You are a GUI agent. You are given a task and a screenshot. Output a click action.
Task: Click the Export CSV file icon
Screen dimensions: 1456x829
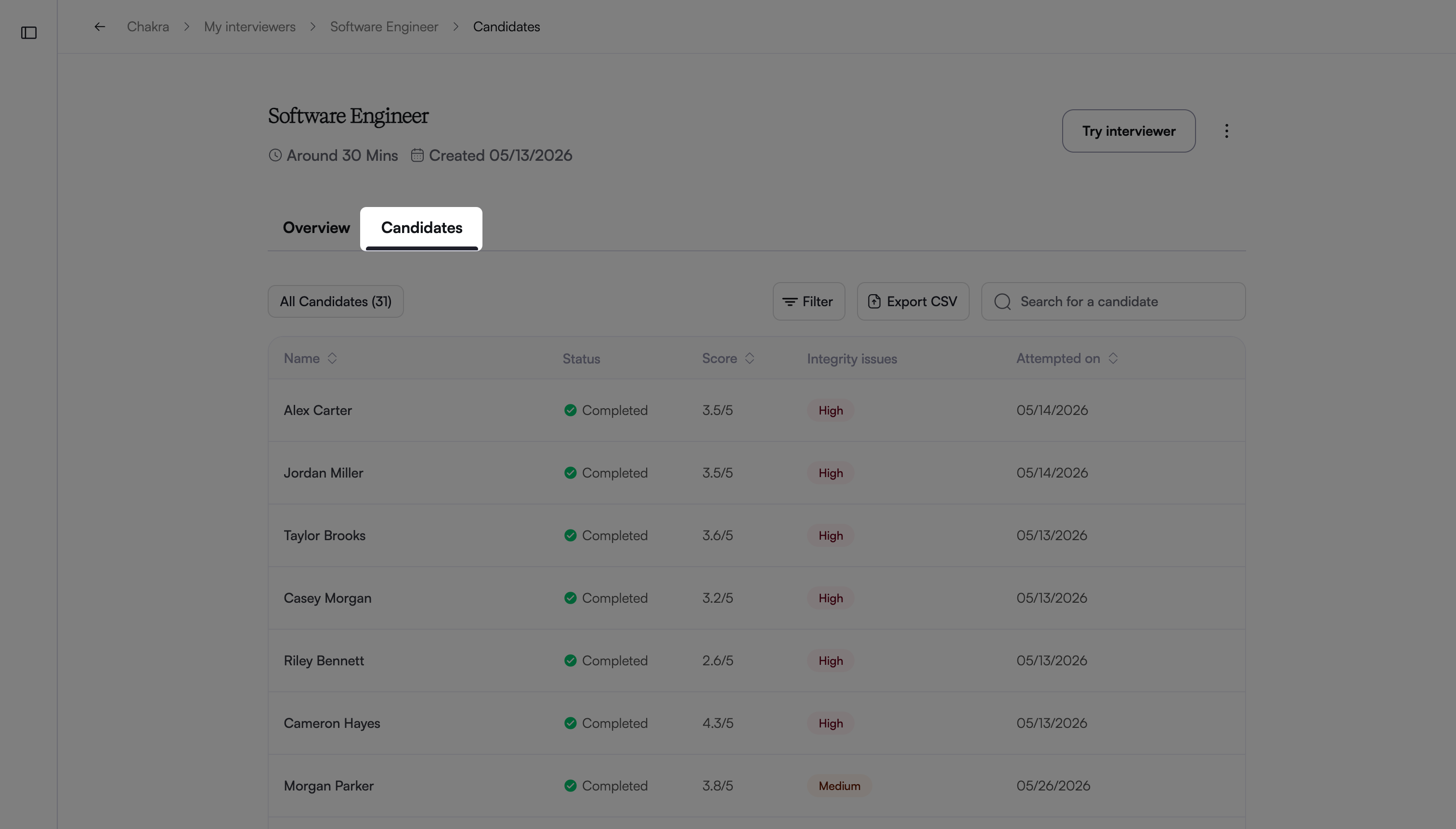click(x=874, y=302)
